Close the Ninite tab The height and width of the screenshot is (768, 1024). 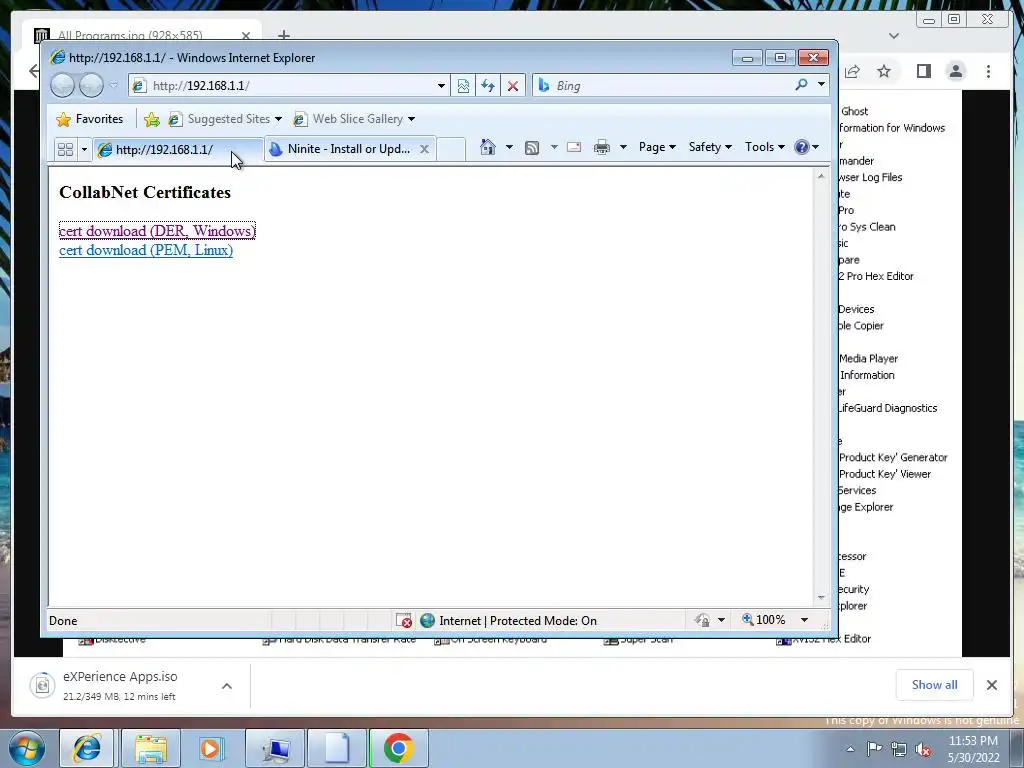424,149
